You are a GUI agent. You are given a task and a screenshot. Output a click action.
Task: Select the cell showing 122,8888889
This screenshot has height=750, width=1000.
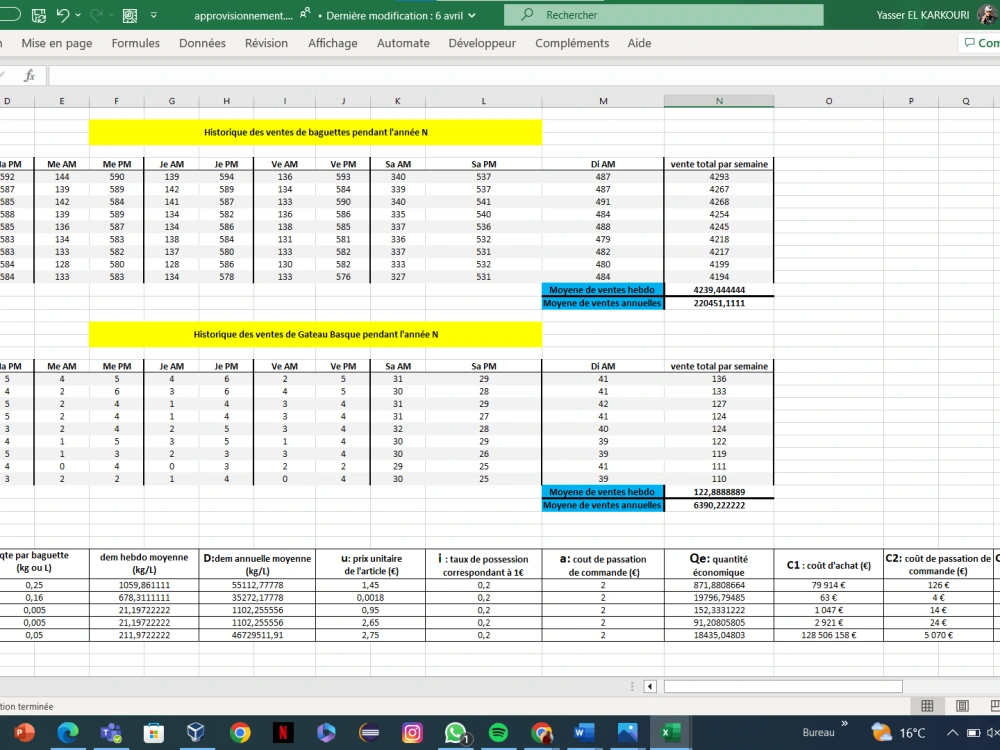click(719, 492)
